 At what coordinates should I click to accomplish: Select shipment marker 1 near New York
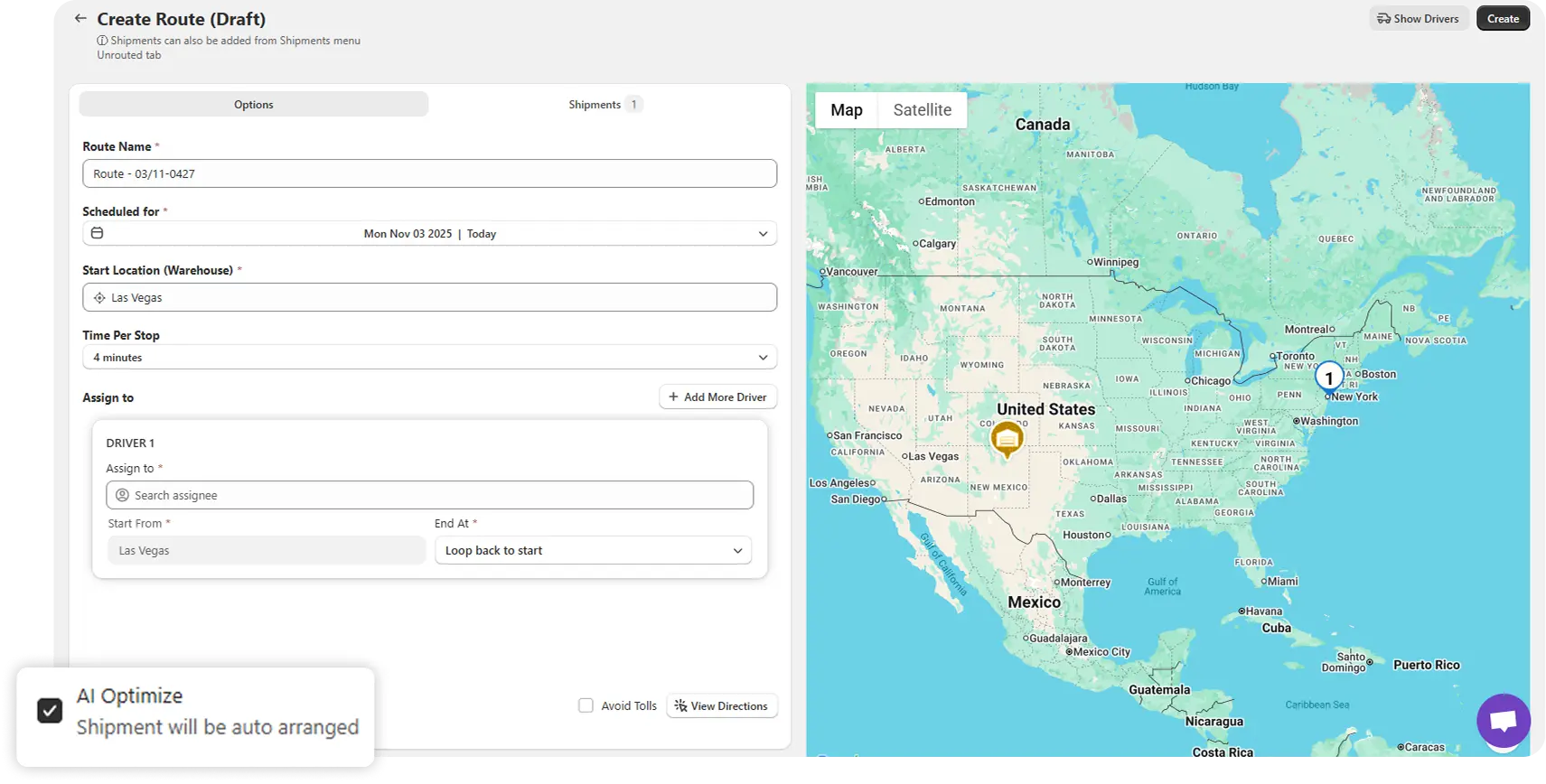(x=1328, y=378)
